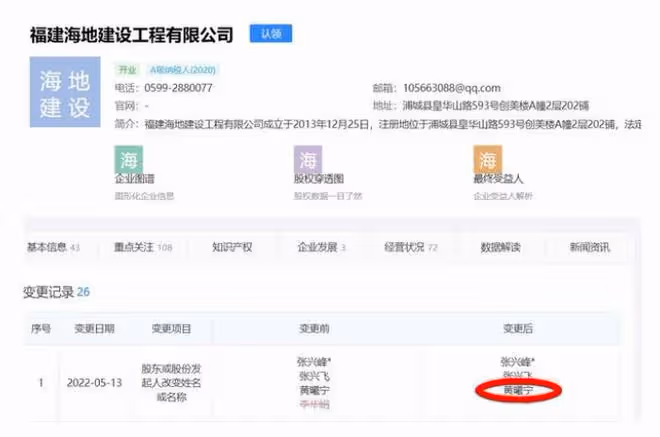Viewport: 660px width, 437px height.
Task: Switch to the 重点关注 tab
Action: click(x=143, y=247)
